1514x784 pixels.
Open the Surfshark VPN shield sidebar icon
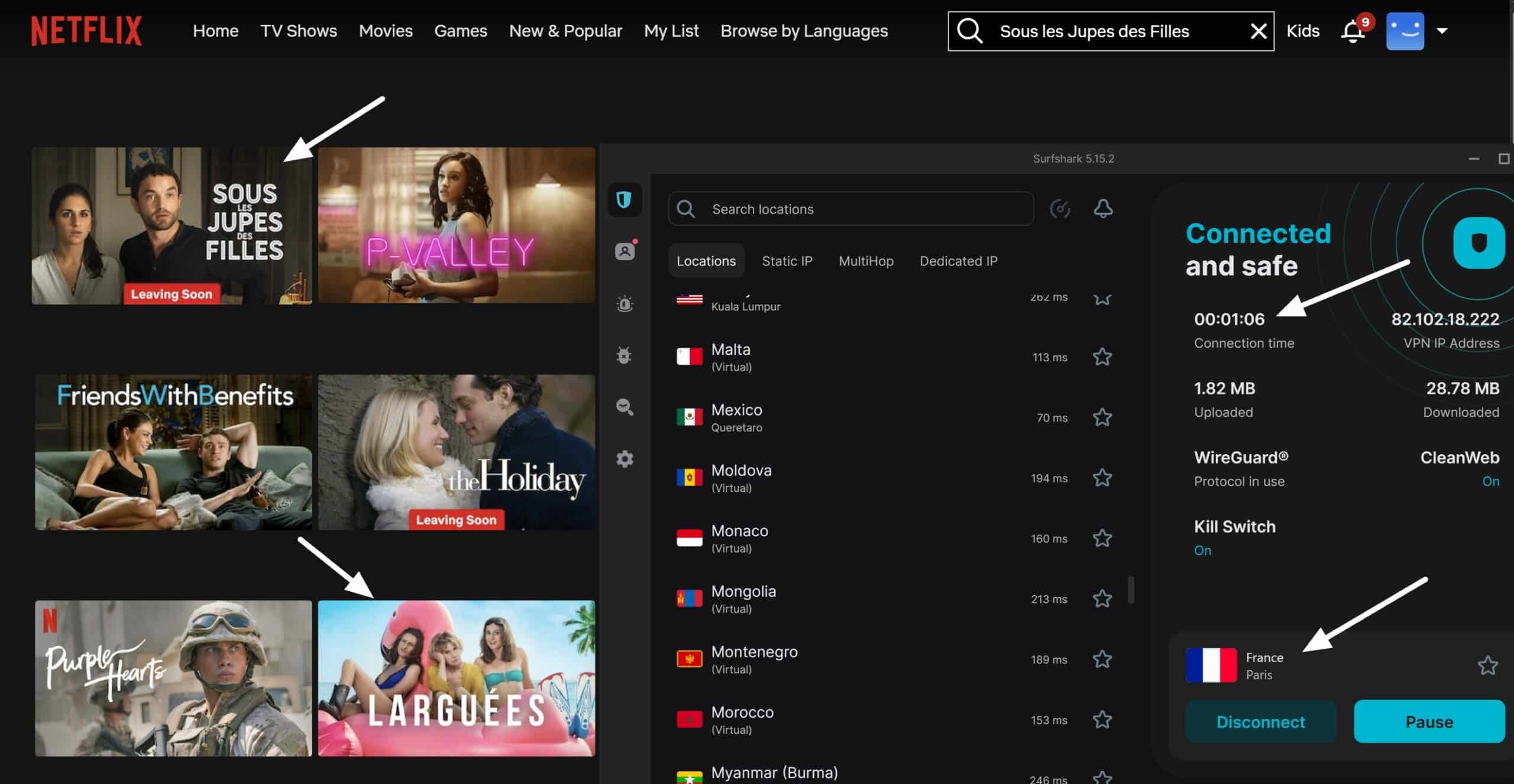coord(625,200)
